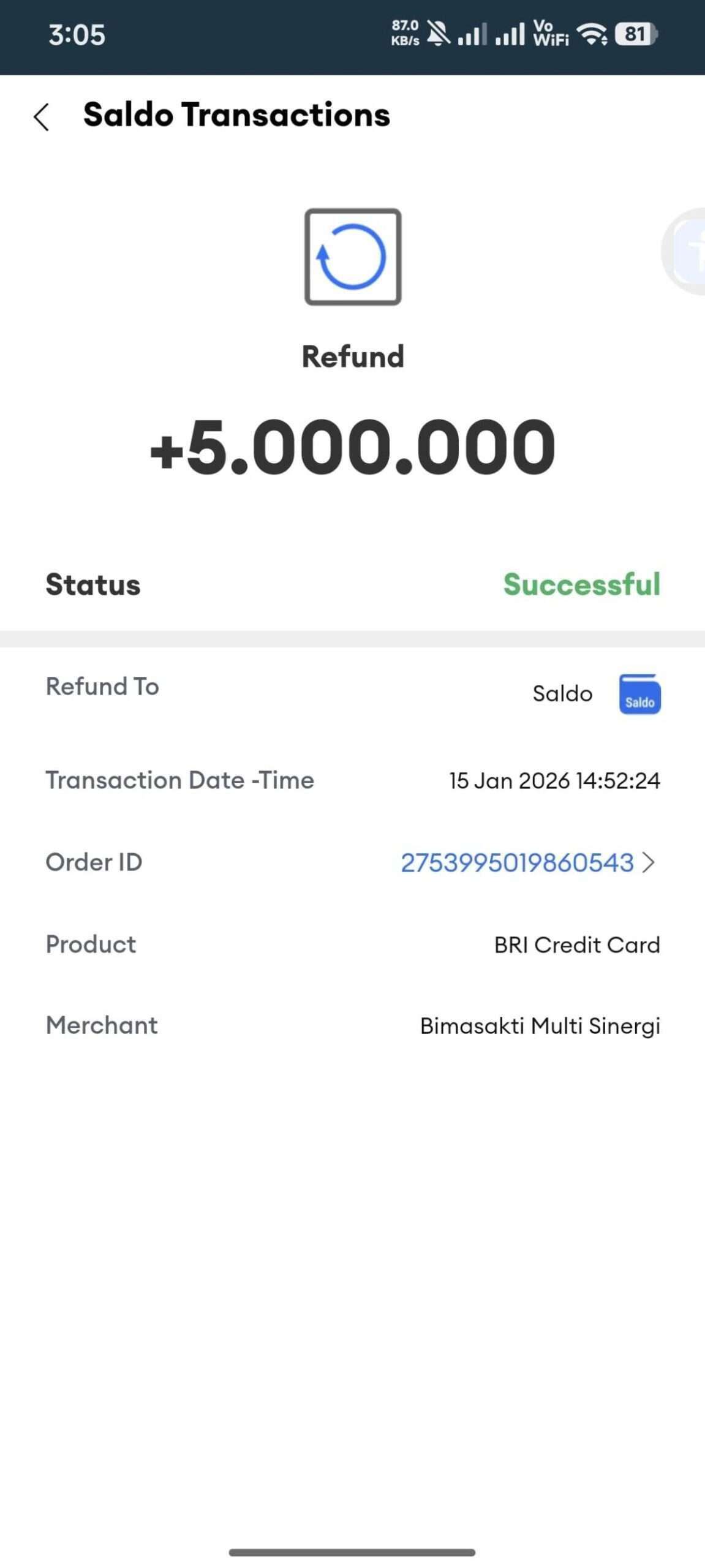Tap the network speed KB/s indicator

pyautogui.click(x=405, y=33)
